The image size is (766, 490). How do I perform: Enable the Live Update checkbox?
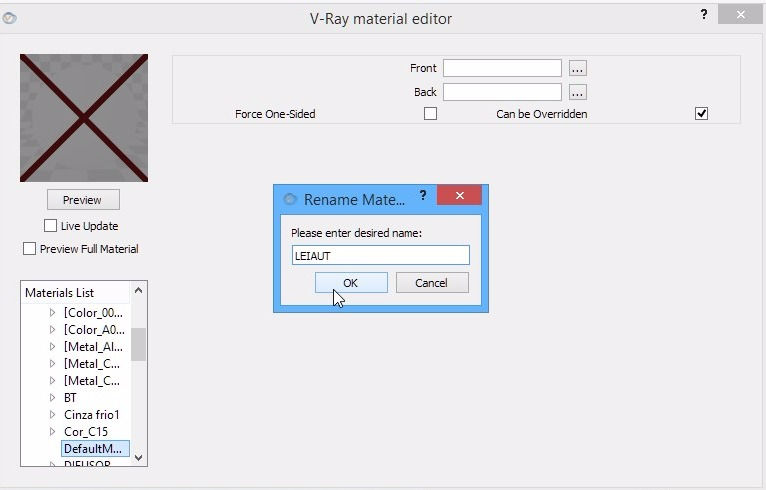pos(50,226)
